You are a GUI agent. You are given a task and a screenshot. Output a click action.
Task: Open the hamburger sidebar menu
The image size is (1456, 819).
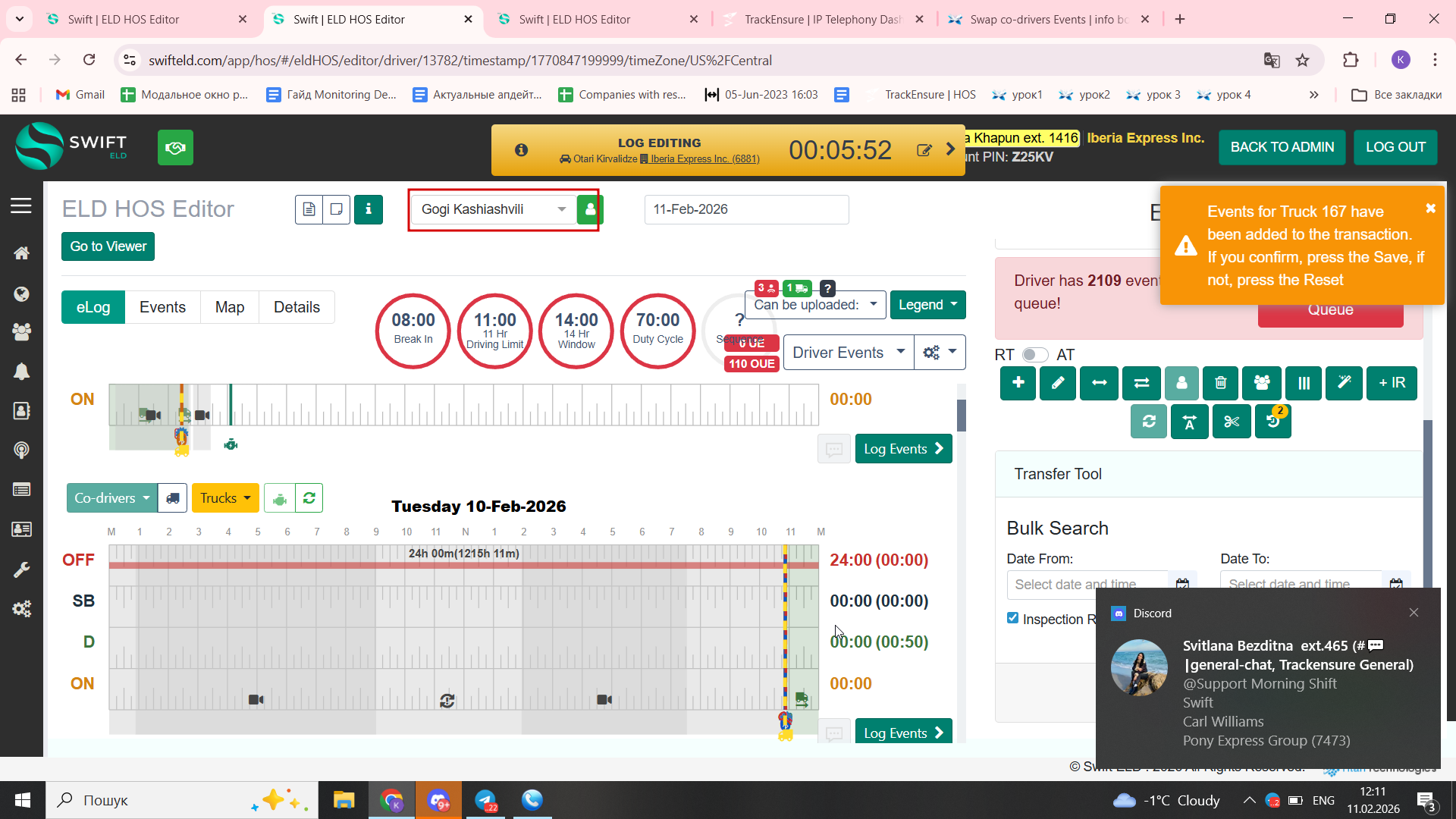pyautogui.click(x=21, y=206)
